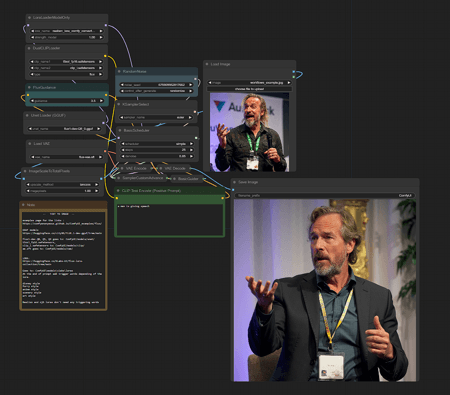The width and height of the screenshot is (450, 395).
Task: Decrease steps value with the left arrow
Action: tap(123, 150)
